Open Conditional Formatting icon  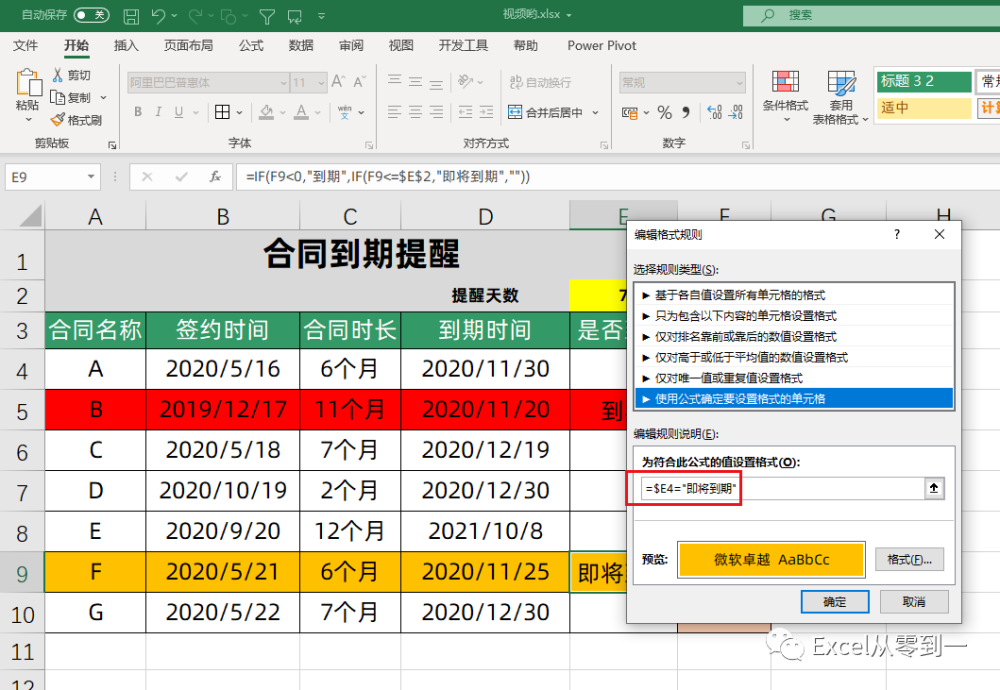785,82
